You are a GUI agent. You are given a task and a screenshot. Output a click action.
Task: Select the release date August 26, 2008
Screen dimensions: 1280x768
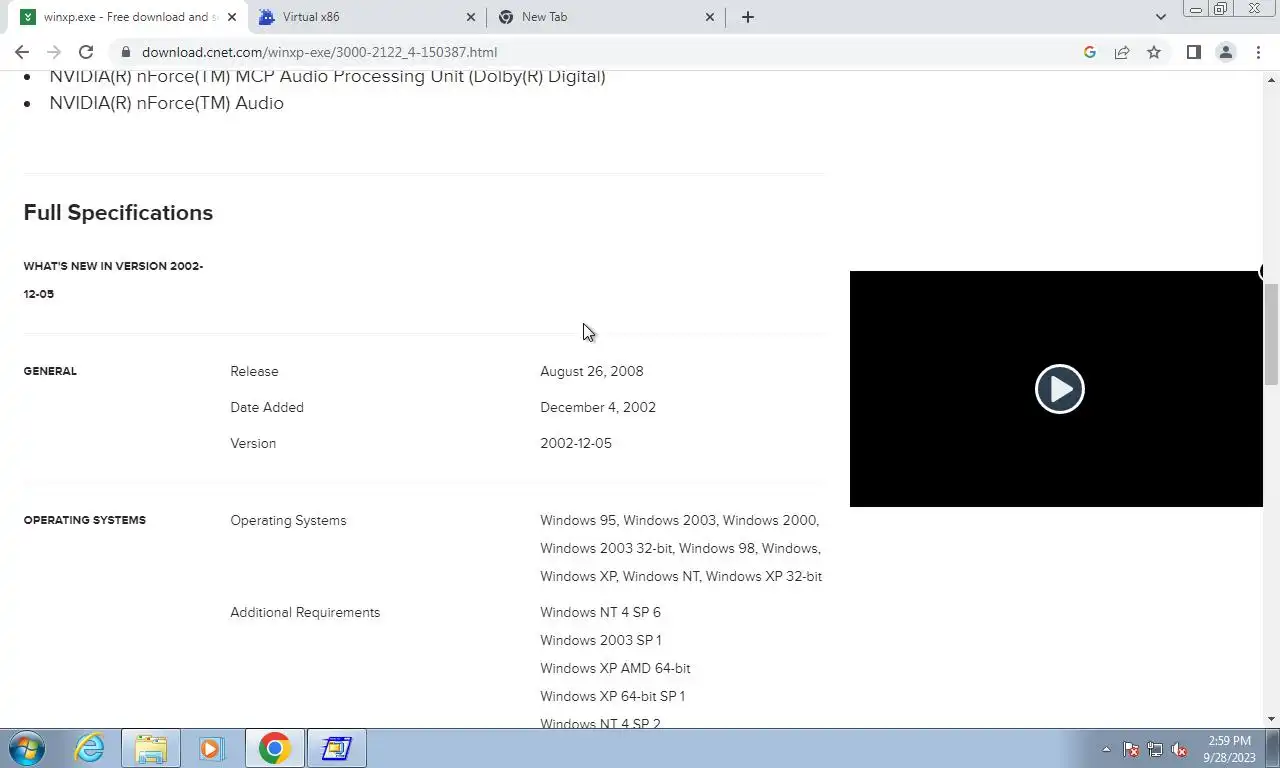tap(592, 371)
